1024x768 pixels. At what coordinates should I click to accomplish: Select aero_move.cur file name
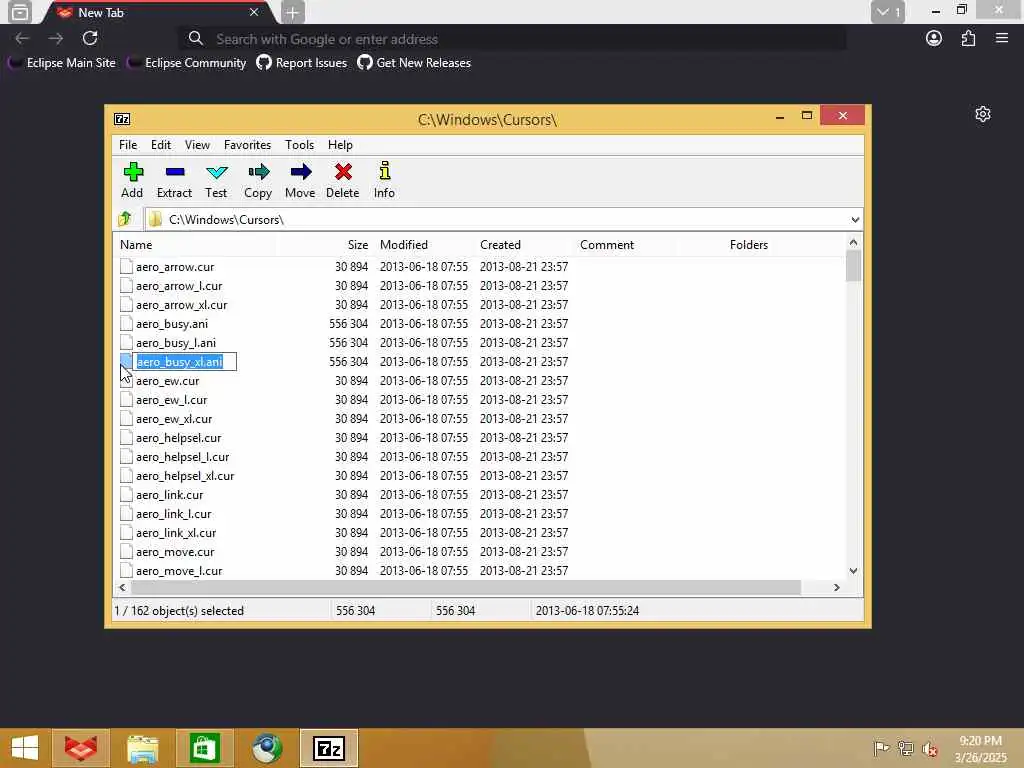pos(175,552)
